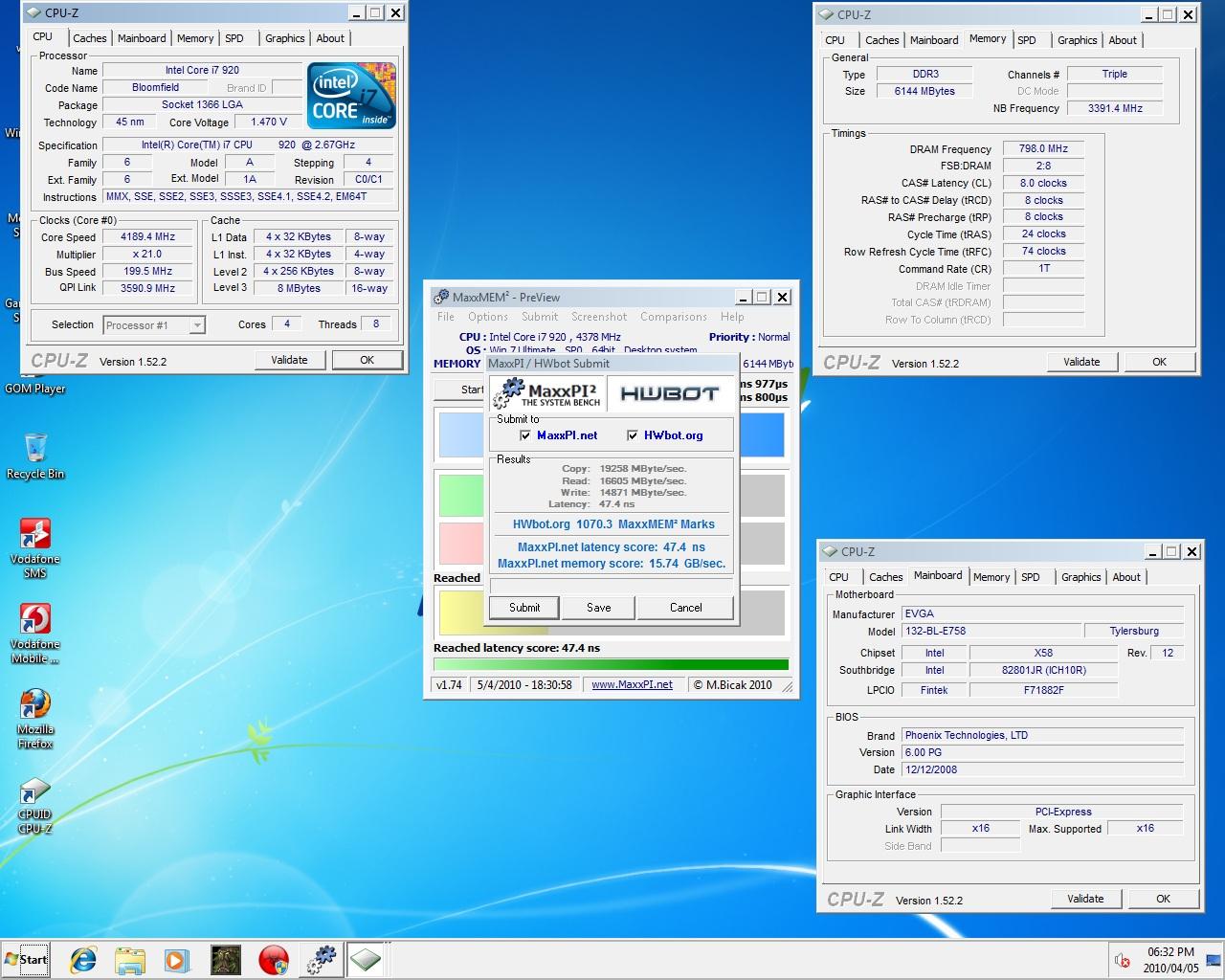Open Memory tab in EVGA Mainboard CPU-Z window

(x=991, y=577)
